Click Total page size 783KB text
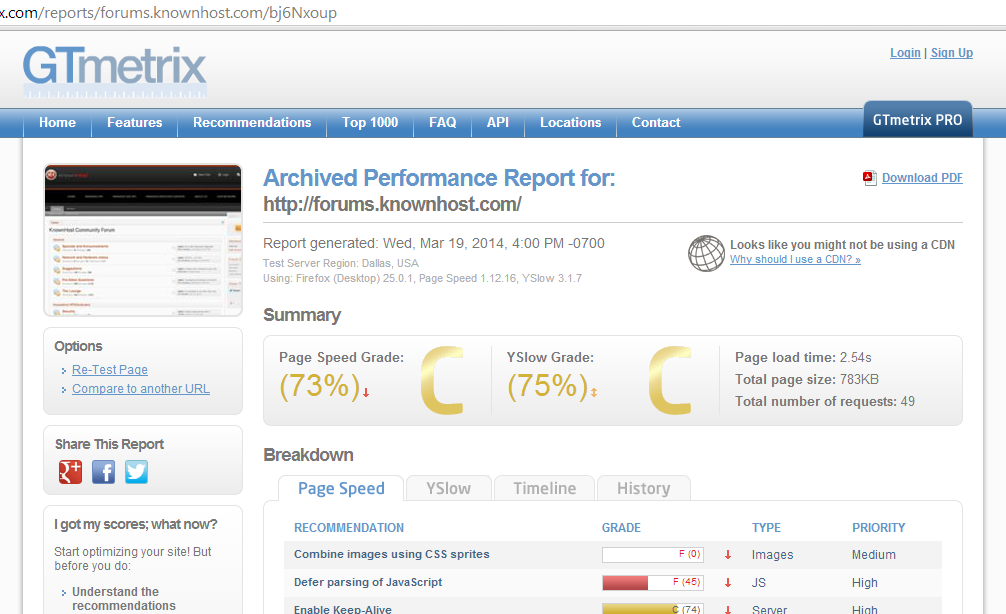This screenshot has width=1006, height=614. [806, 379]
